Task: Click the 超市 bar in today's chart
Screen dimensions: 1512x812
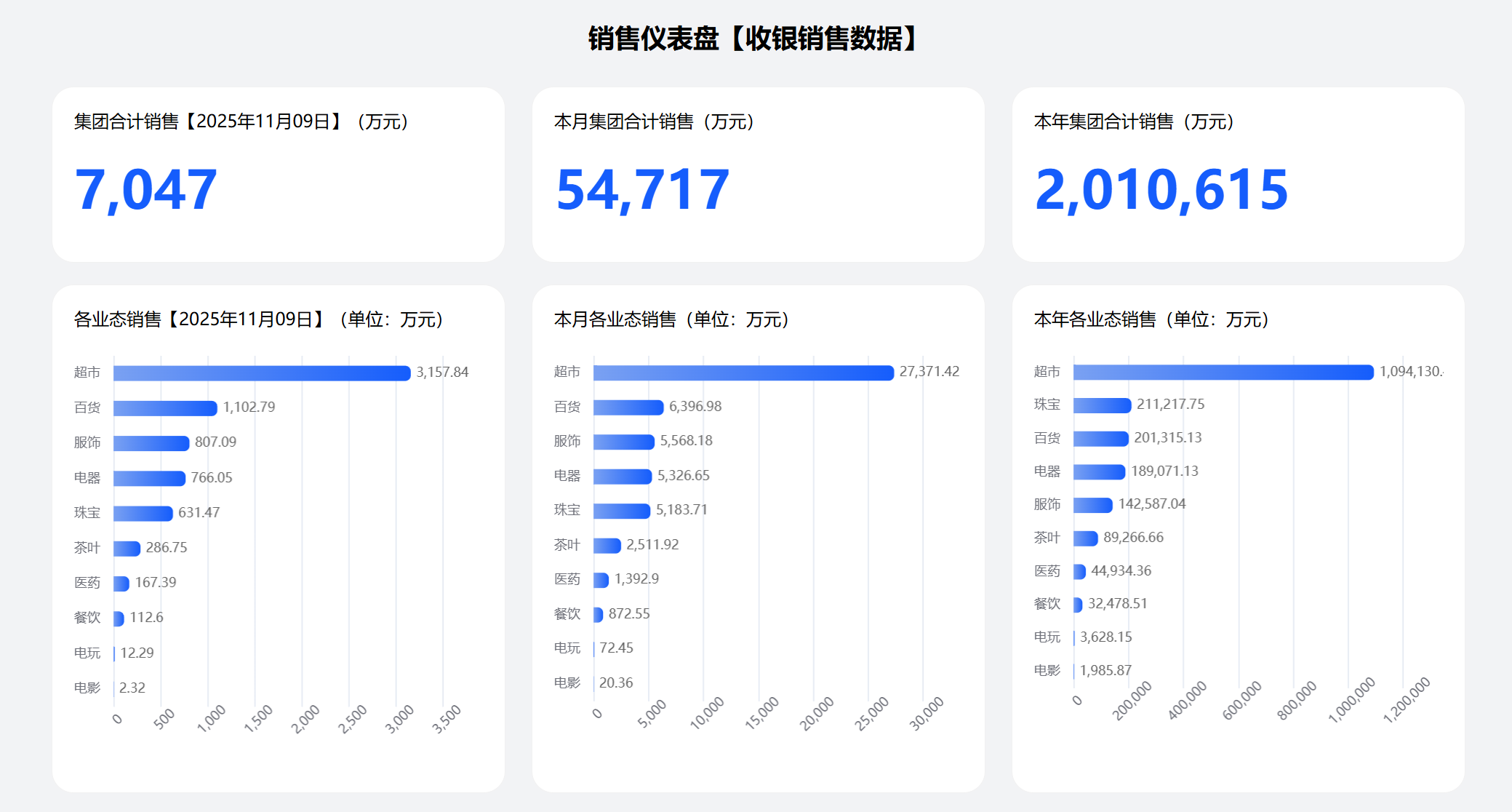Action: (262, 372)
